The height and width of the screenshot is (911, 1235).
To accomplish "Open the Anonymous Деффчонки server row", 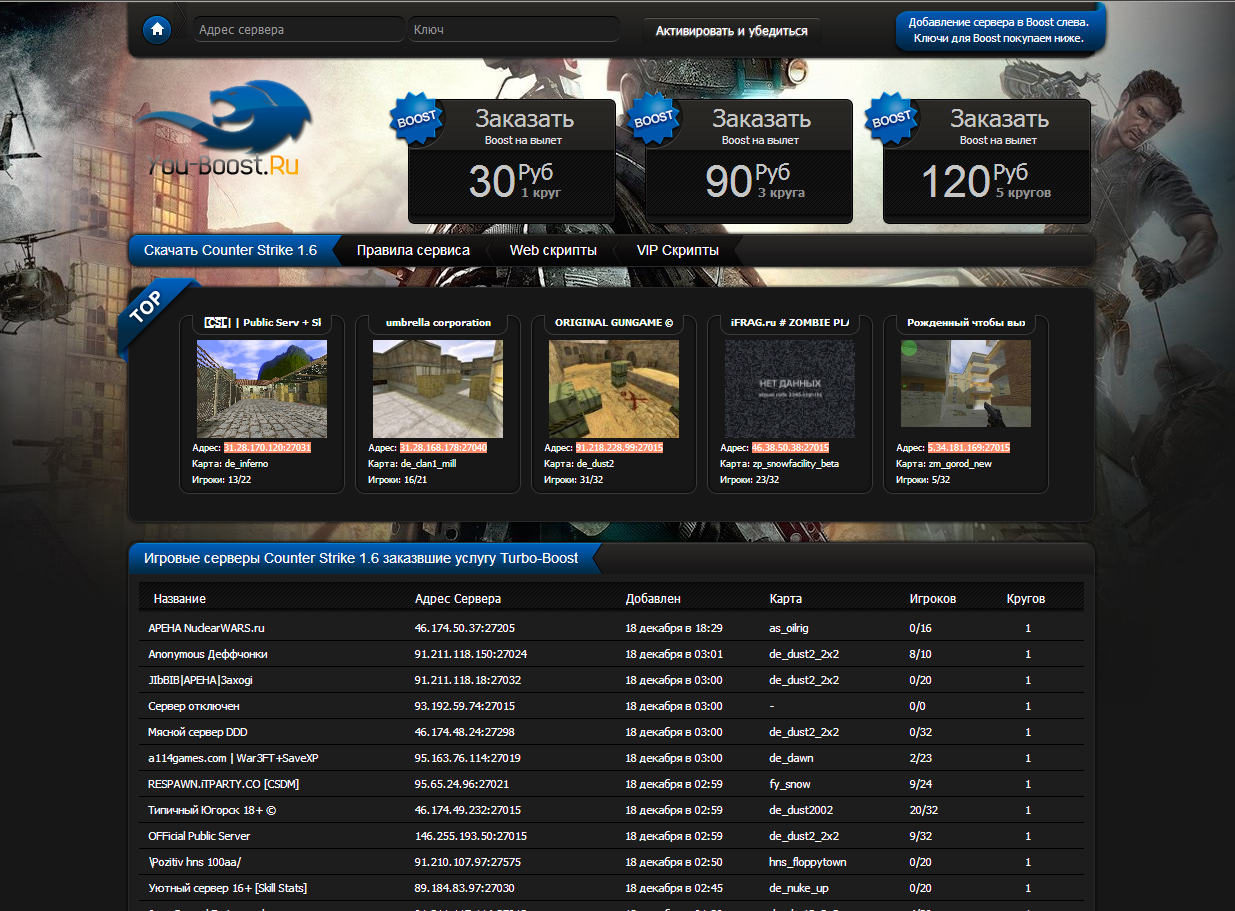I will [x=208, y=654].
